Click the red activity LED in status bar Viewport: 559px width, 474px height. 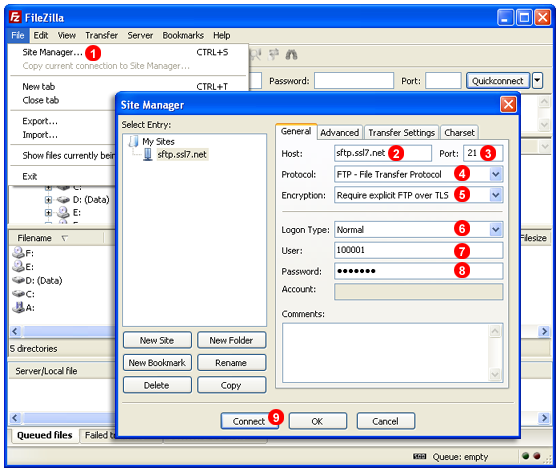pos(537,456)
